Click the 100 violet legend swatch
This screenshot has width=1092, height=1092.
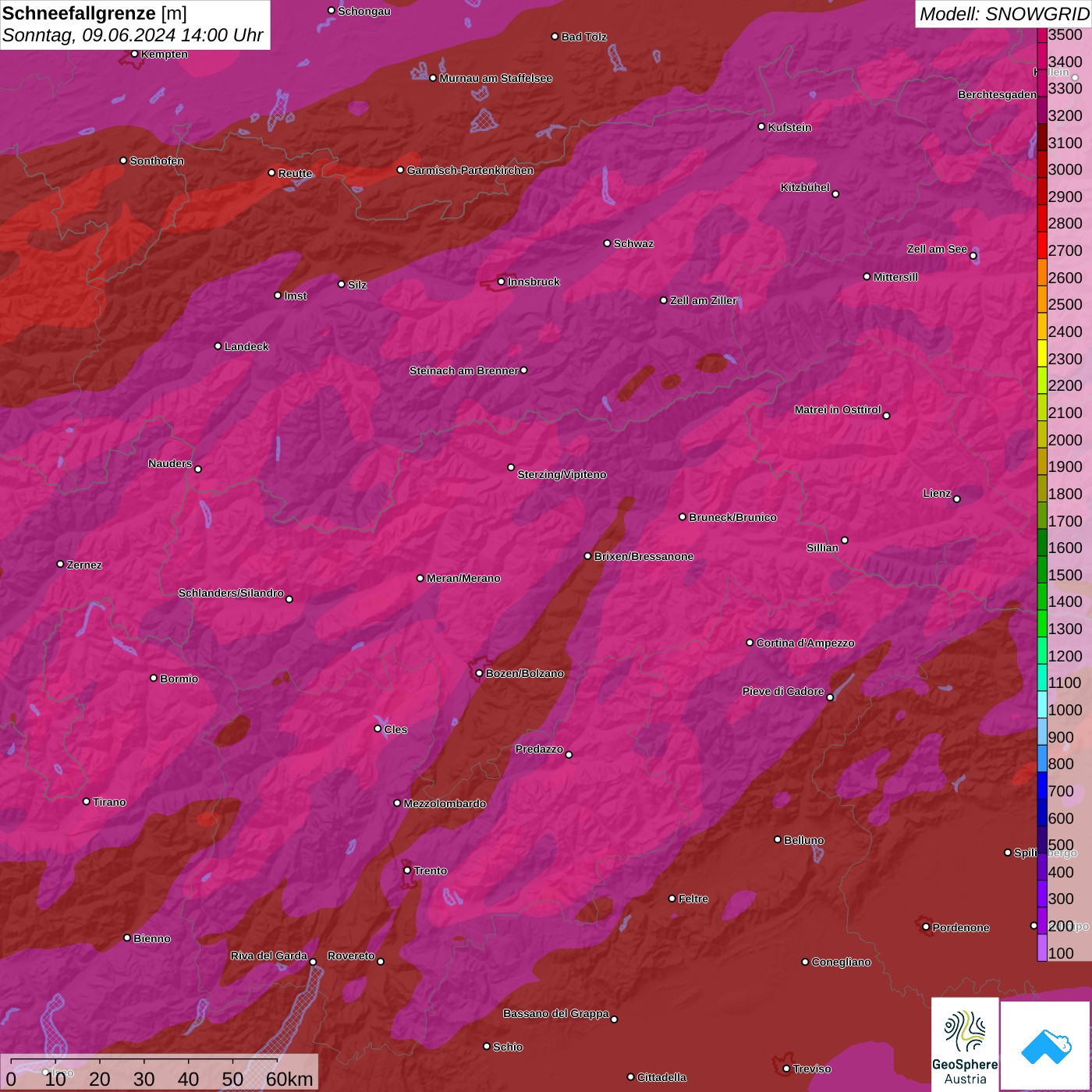[1042, 948]
